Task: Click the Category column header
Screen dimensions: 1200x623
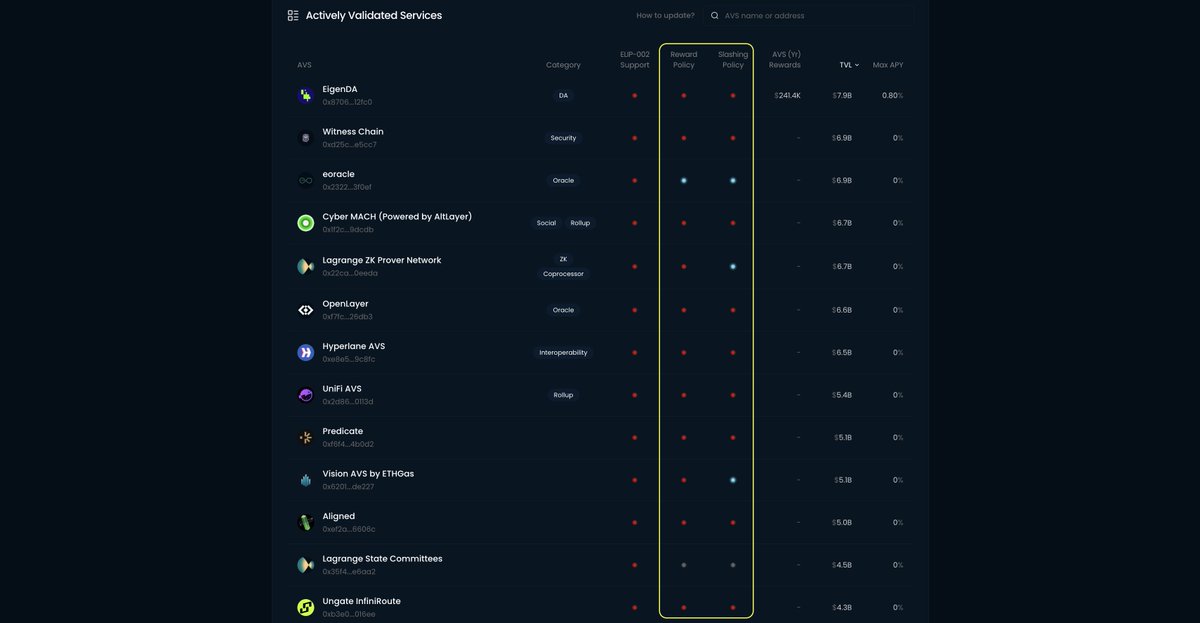Action: [563, 65]
